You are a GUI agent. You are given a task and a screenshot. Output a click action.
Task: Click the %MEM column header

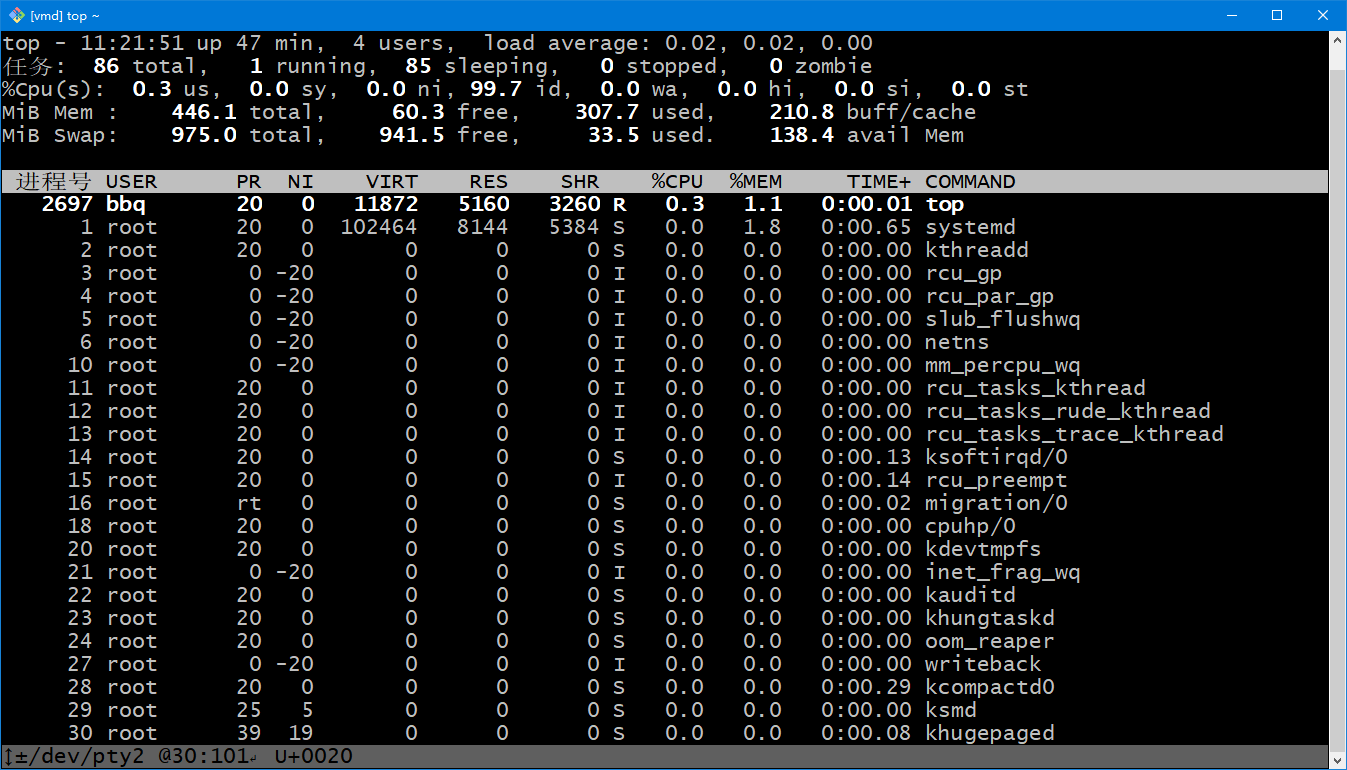click(755, 182)
